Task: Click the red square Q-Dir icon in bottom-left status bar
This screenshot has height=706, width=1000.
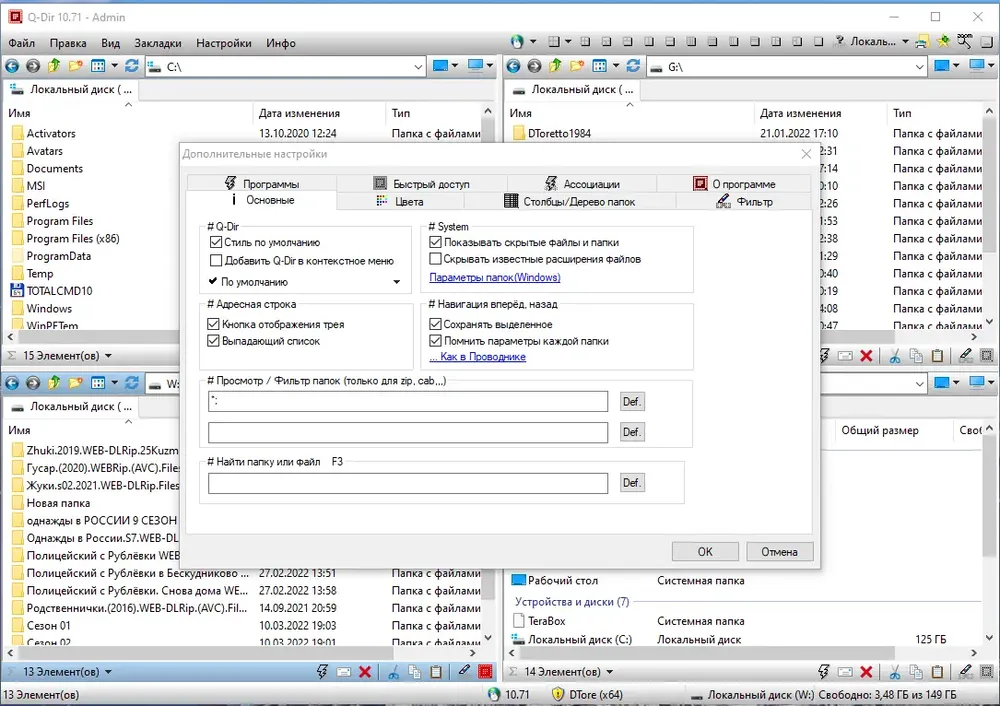Action: 485,672
